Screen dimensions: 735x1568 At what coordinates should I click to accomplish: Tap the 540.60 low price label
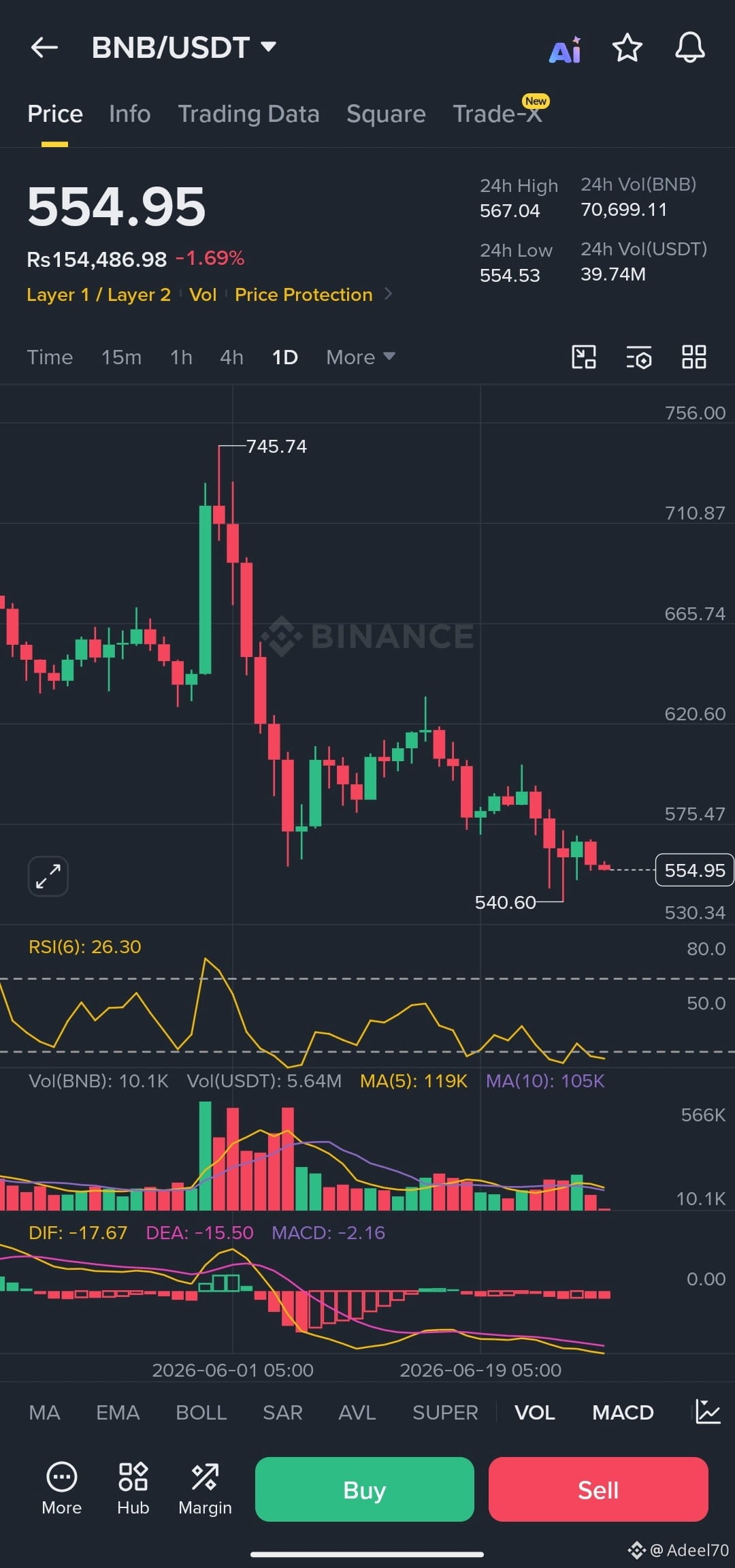pyautogui.click(x=505, y=902)
